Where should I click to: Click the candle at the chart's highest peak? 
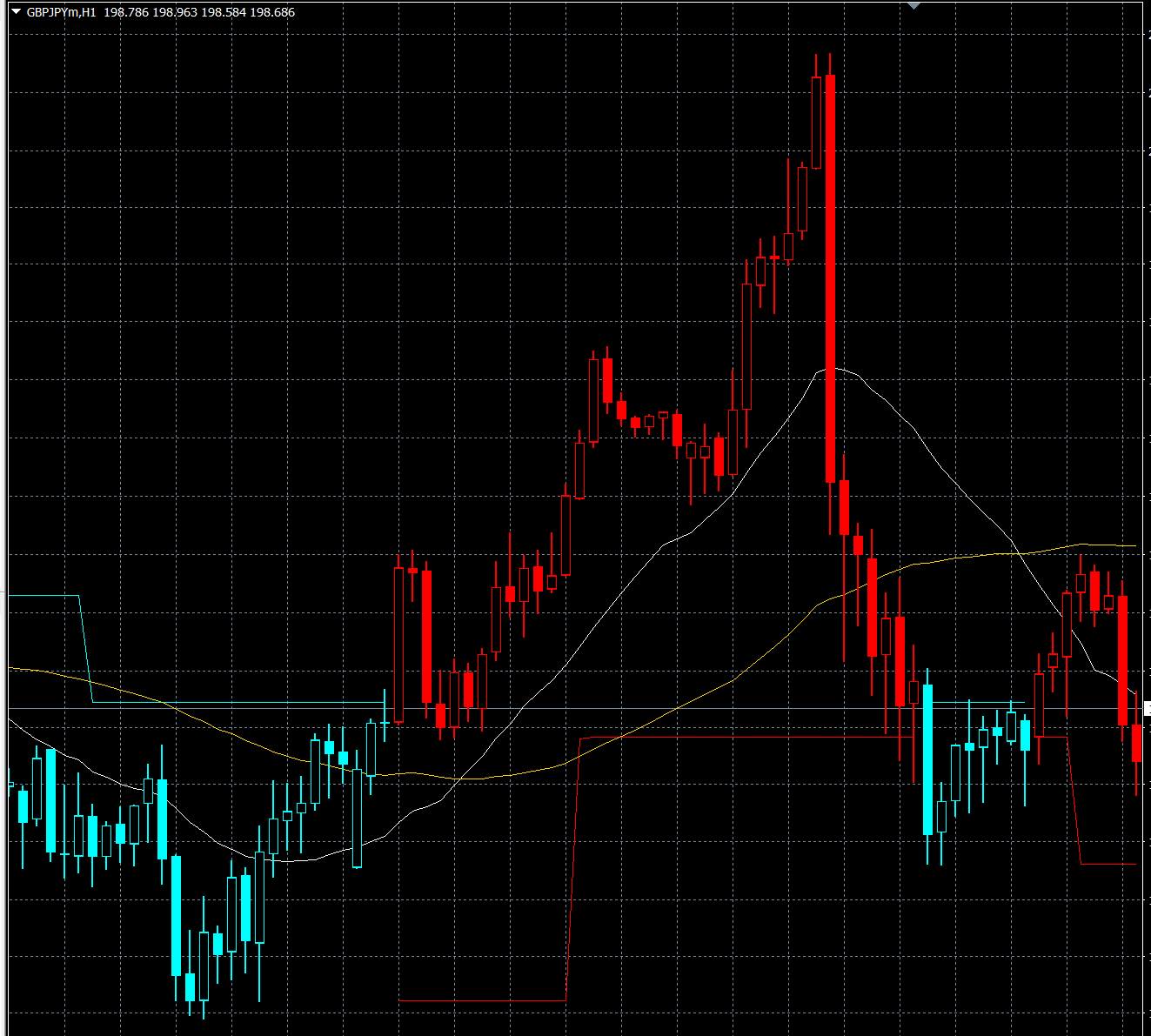[x=816, y=122]
